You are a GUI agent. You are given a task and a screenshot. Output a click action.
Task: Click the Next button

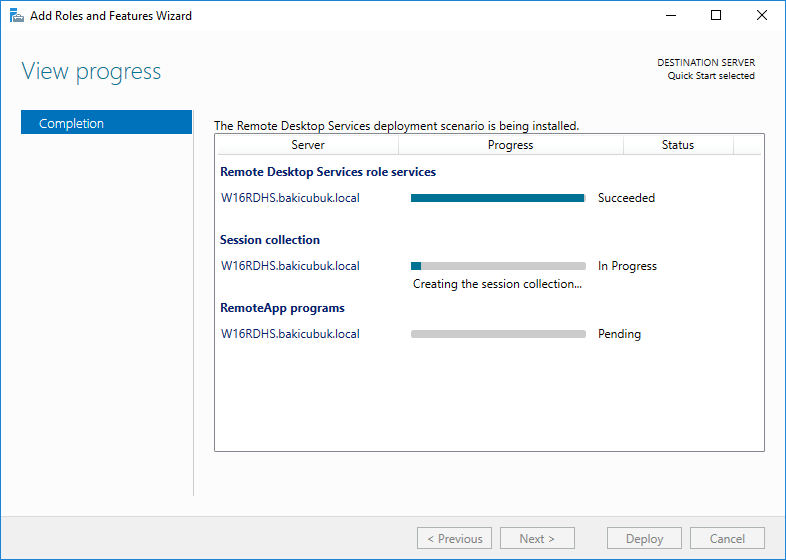(x=537, y=538)
